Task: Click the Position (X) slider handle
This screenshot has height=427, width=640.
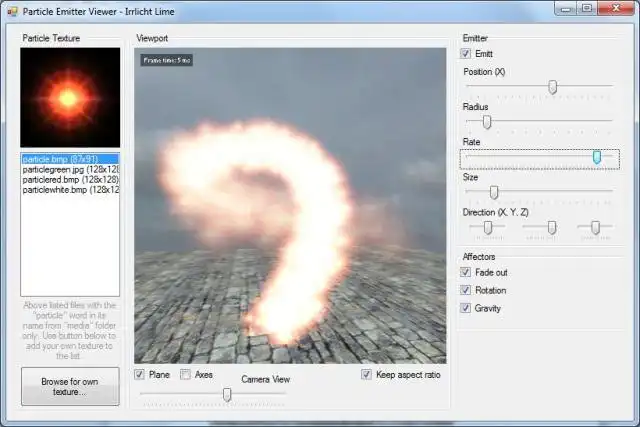Action: point(553,87)
